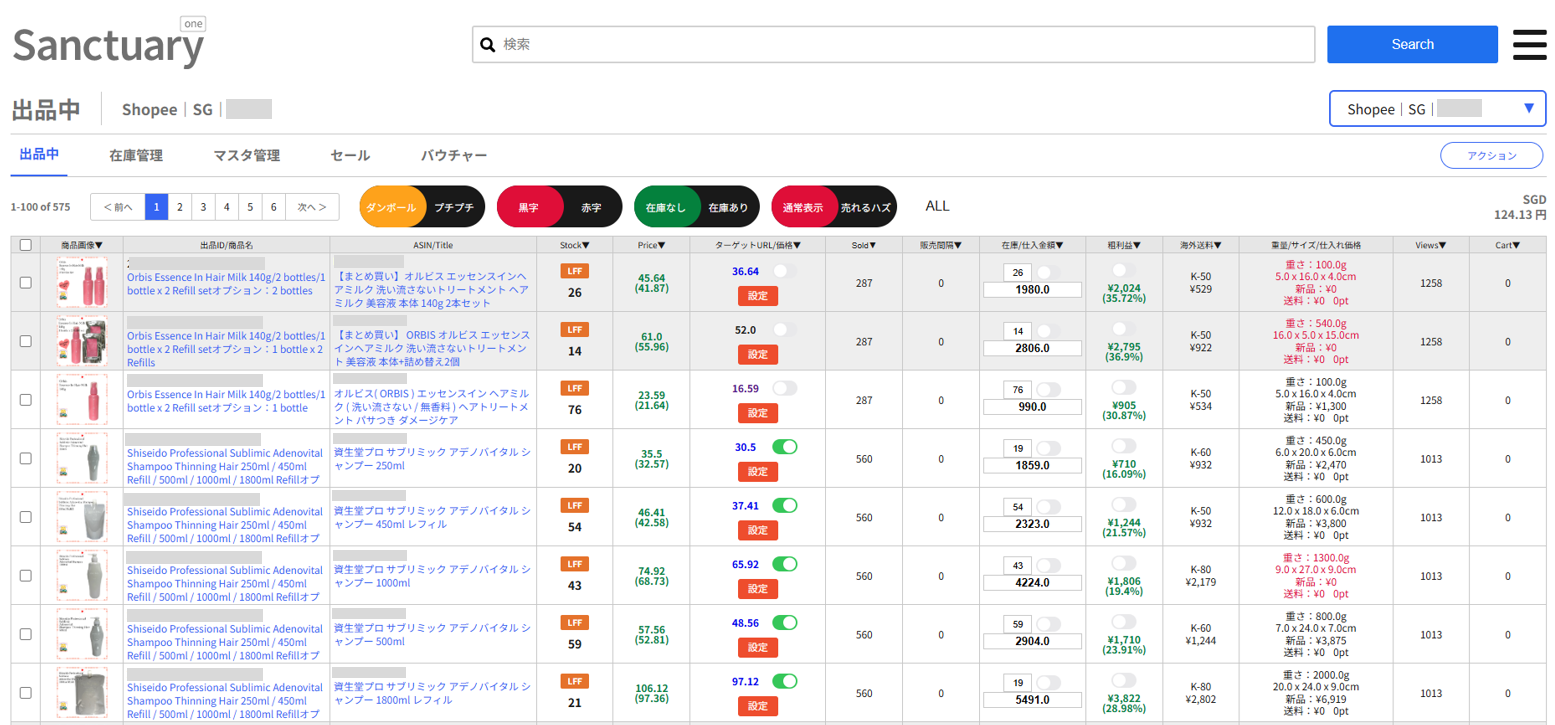This screenshot has height=725, width=1555.
Task: Click the アクション button
Action: point(1491,156)
